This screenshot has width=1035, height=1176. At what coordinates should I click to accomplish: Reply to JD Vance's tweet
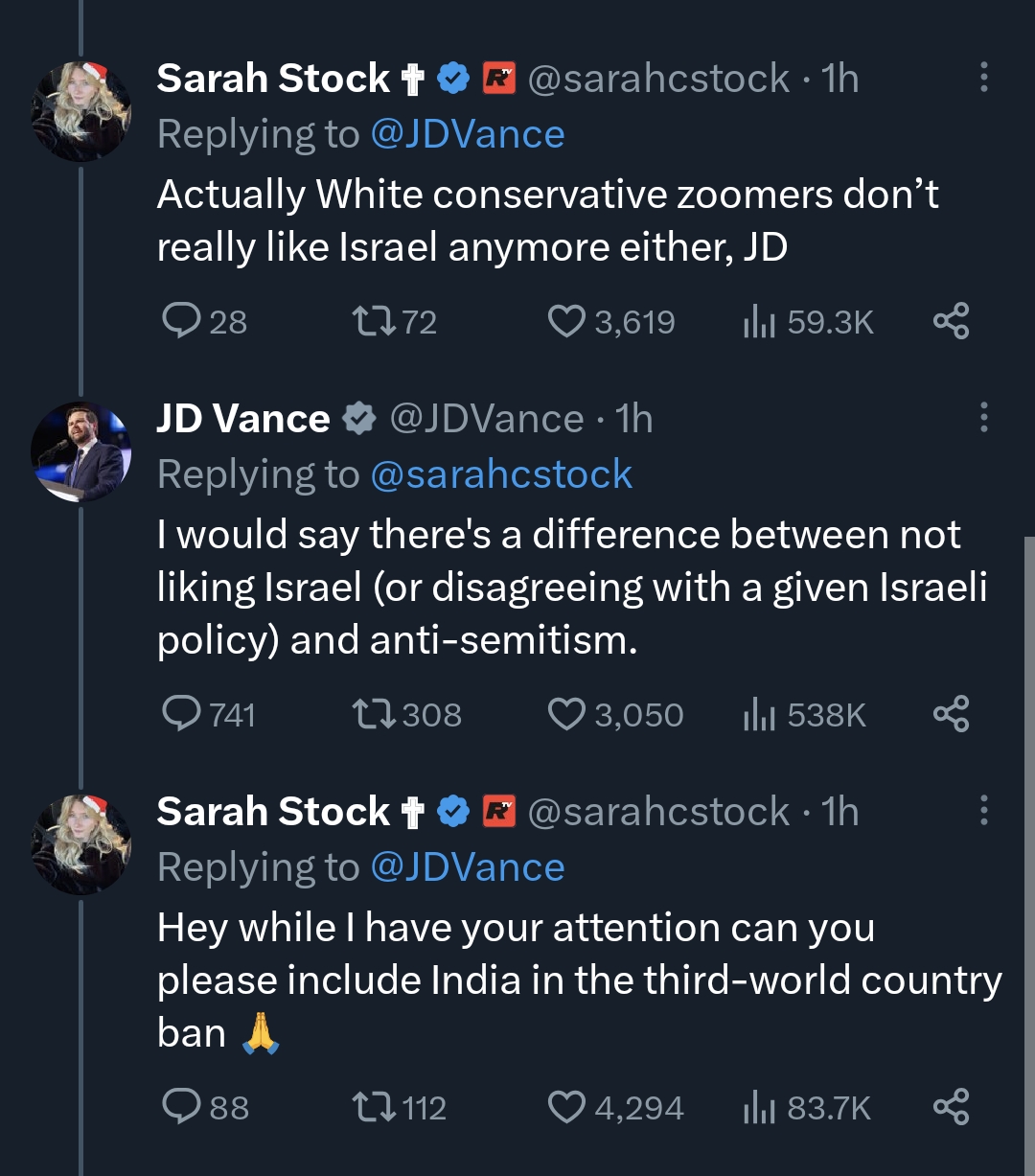click(180, 714)
